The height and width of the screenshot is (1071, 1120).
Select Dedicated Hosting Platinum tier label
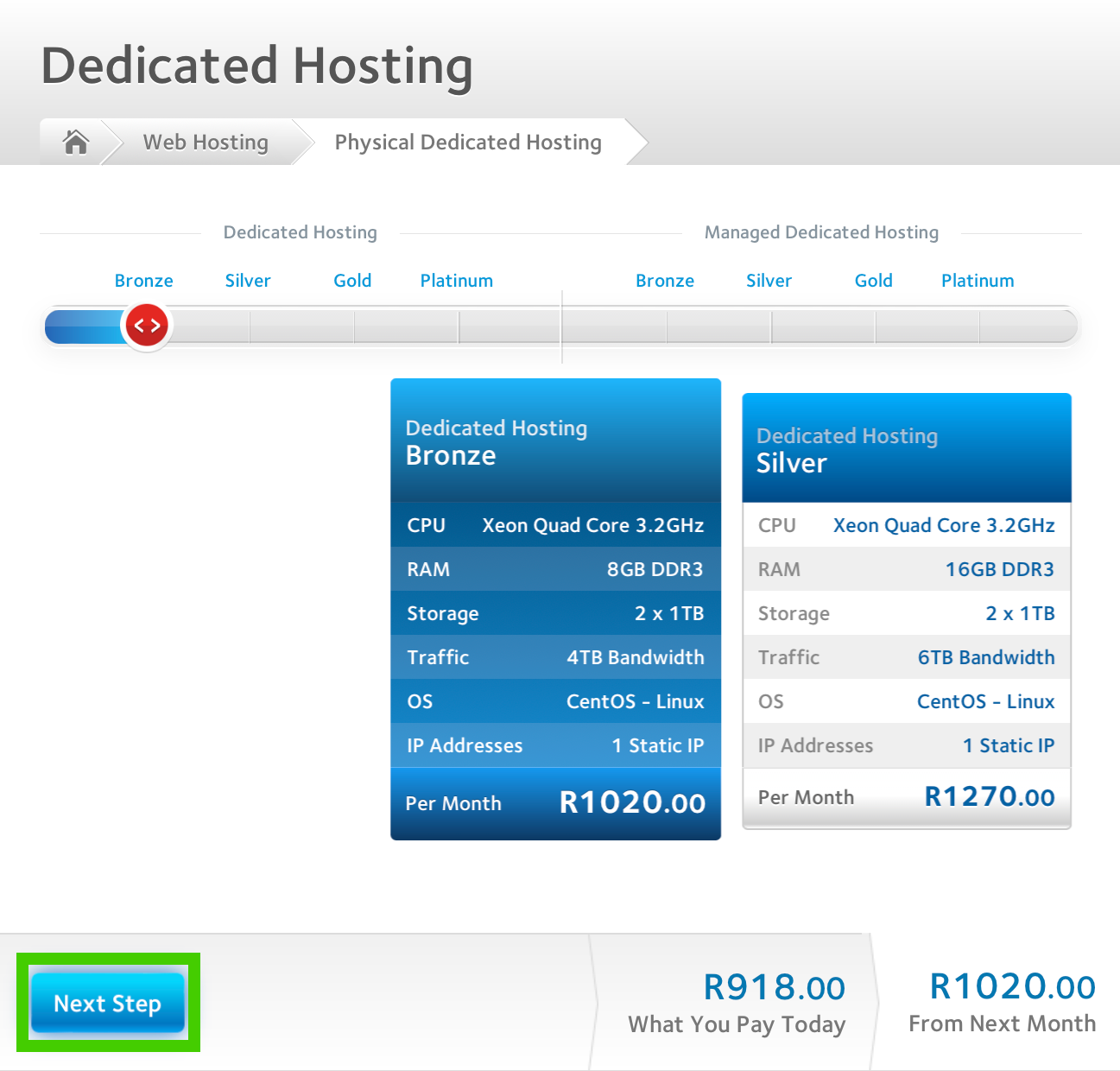(456, 281)
